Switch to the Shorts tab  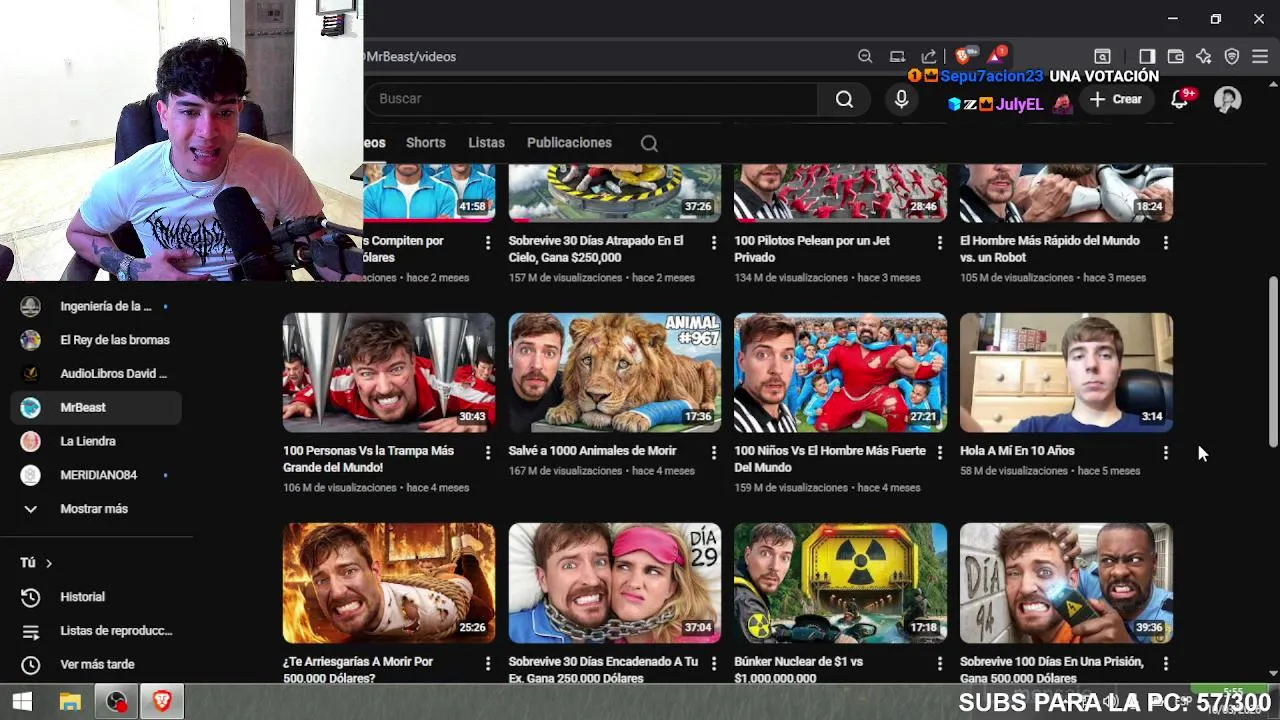426,143
